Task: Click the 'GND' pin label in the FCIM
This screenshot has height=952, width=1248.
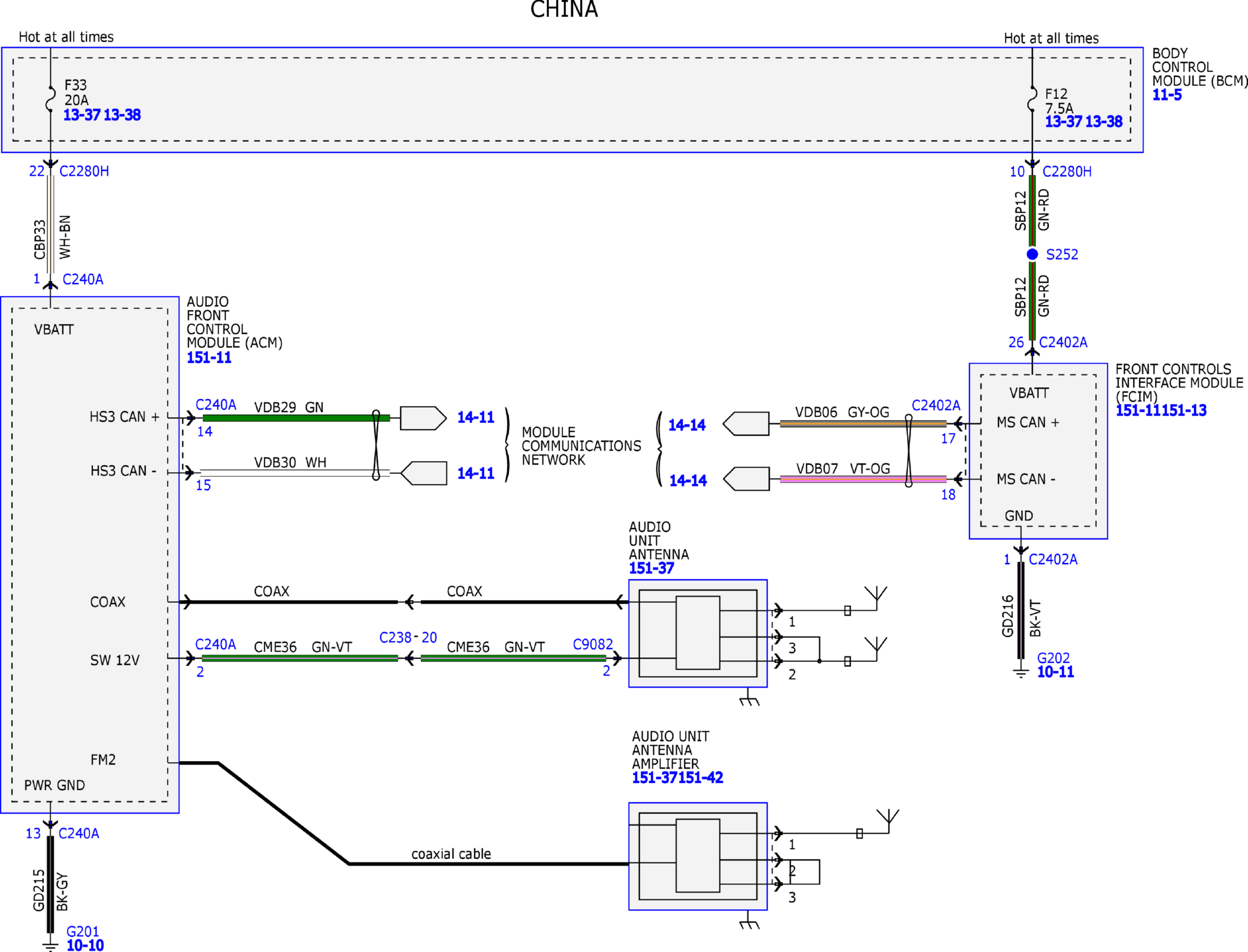Action: (1019, 516)
